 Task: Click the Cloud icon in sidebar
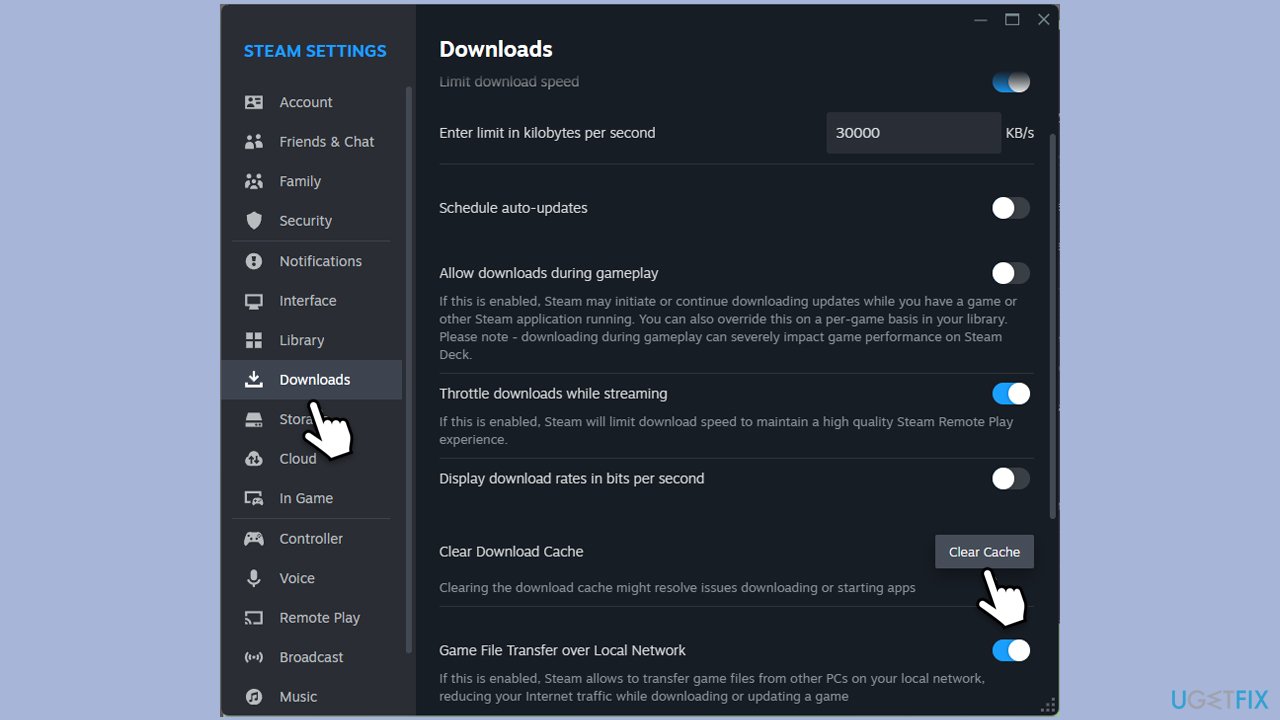[x=254, y=459]
